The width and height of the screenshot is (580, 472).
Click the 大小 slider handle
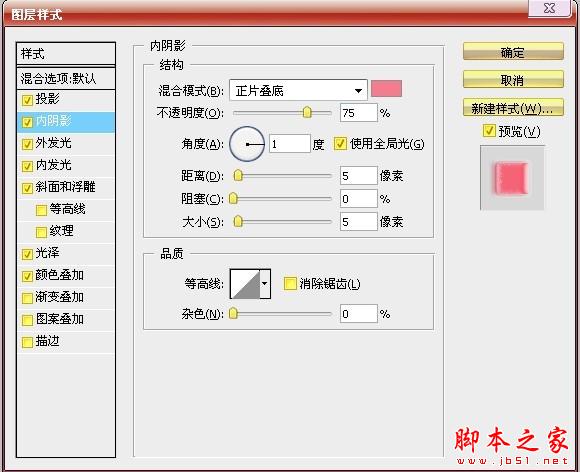[238, 221]
